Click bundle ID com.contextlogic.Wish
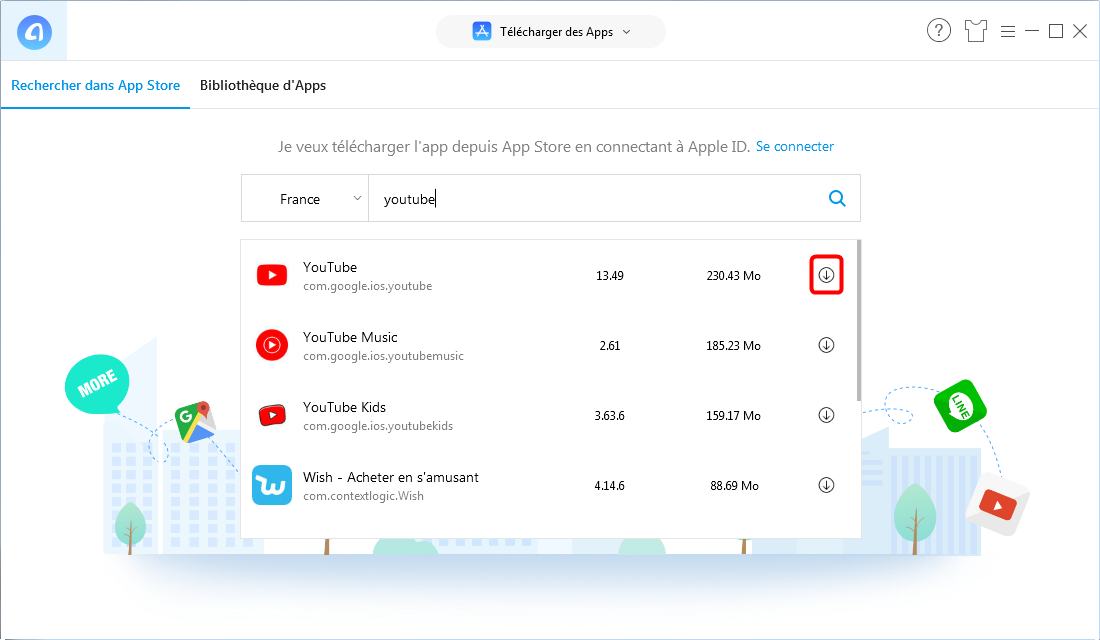 pos(363,496)
